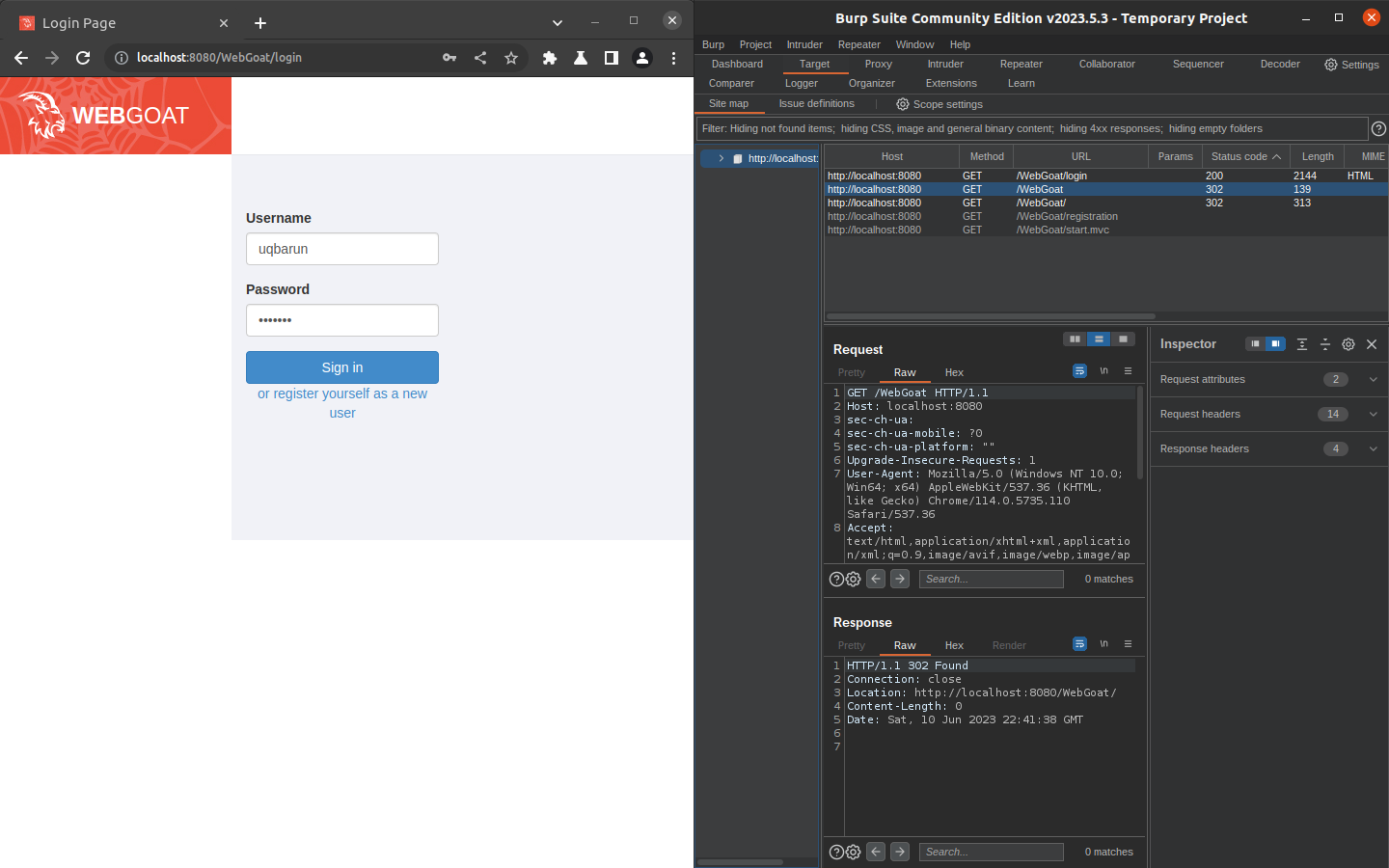Open the Repeater menu in Burp menu bar
The image size is (1389, 868).
pos(859,44)
